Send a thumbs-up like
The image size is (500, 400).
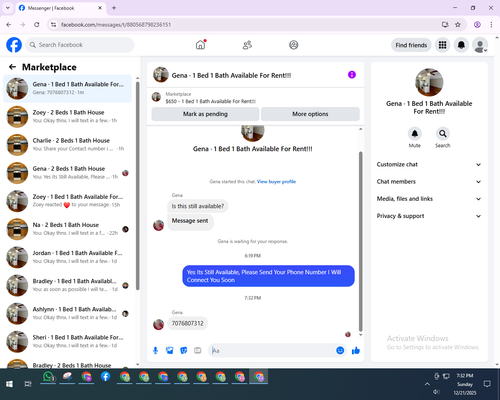coord(356,350)
